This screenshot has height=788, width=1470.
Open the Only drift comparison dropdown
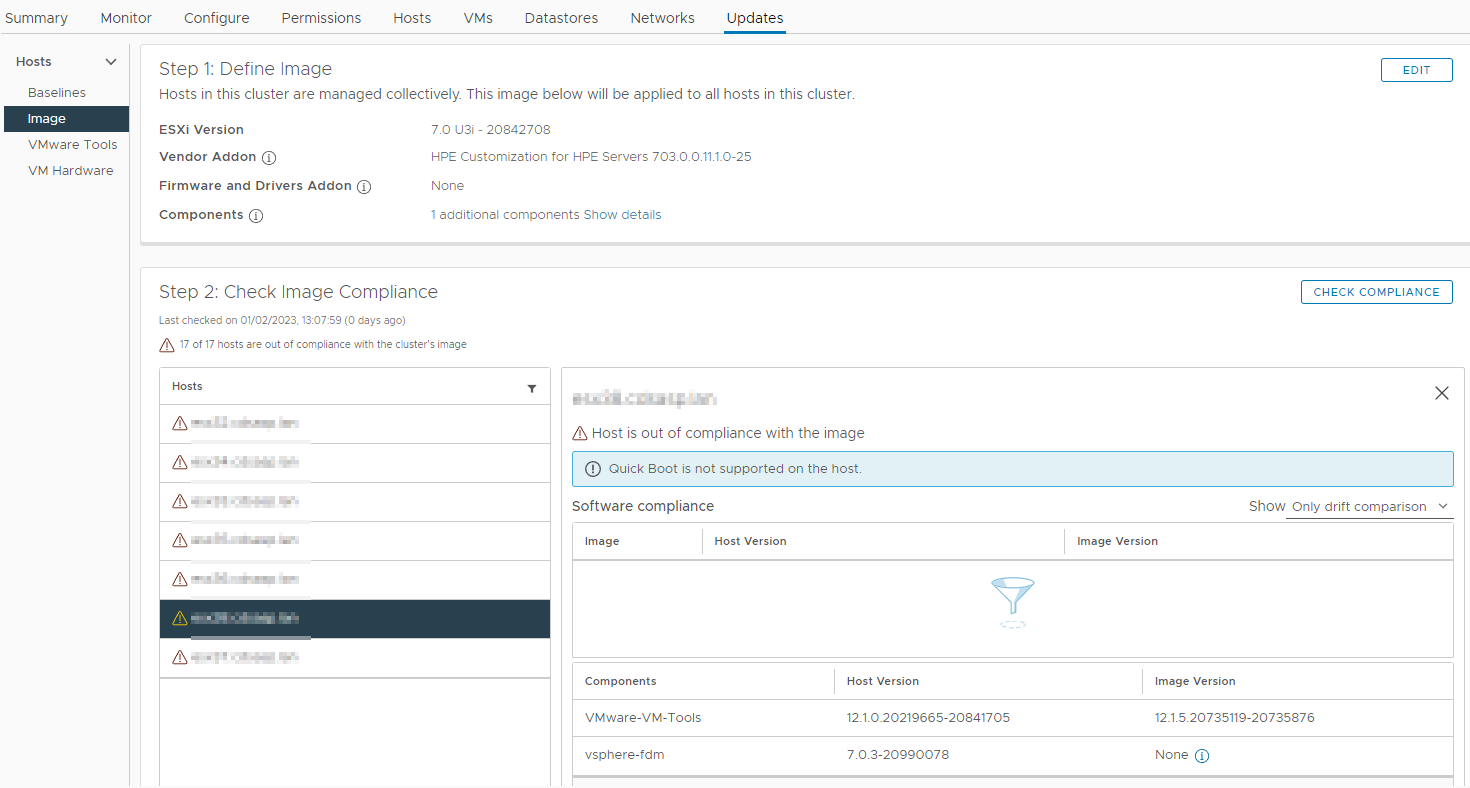tap(1369, 507)
